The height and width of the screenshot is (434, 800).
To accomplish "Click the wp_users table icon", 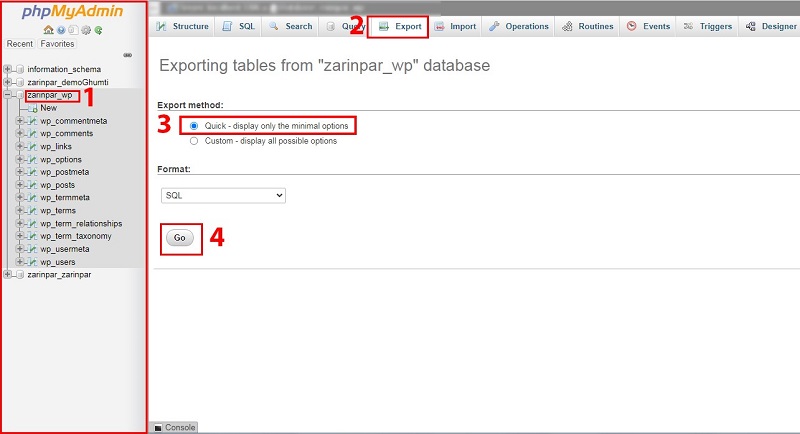I will 32,262.
